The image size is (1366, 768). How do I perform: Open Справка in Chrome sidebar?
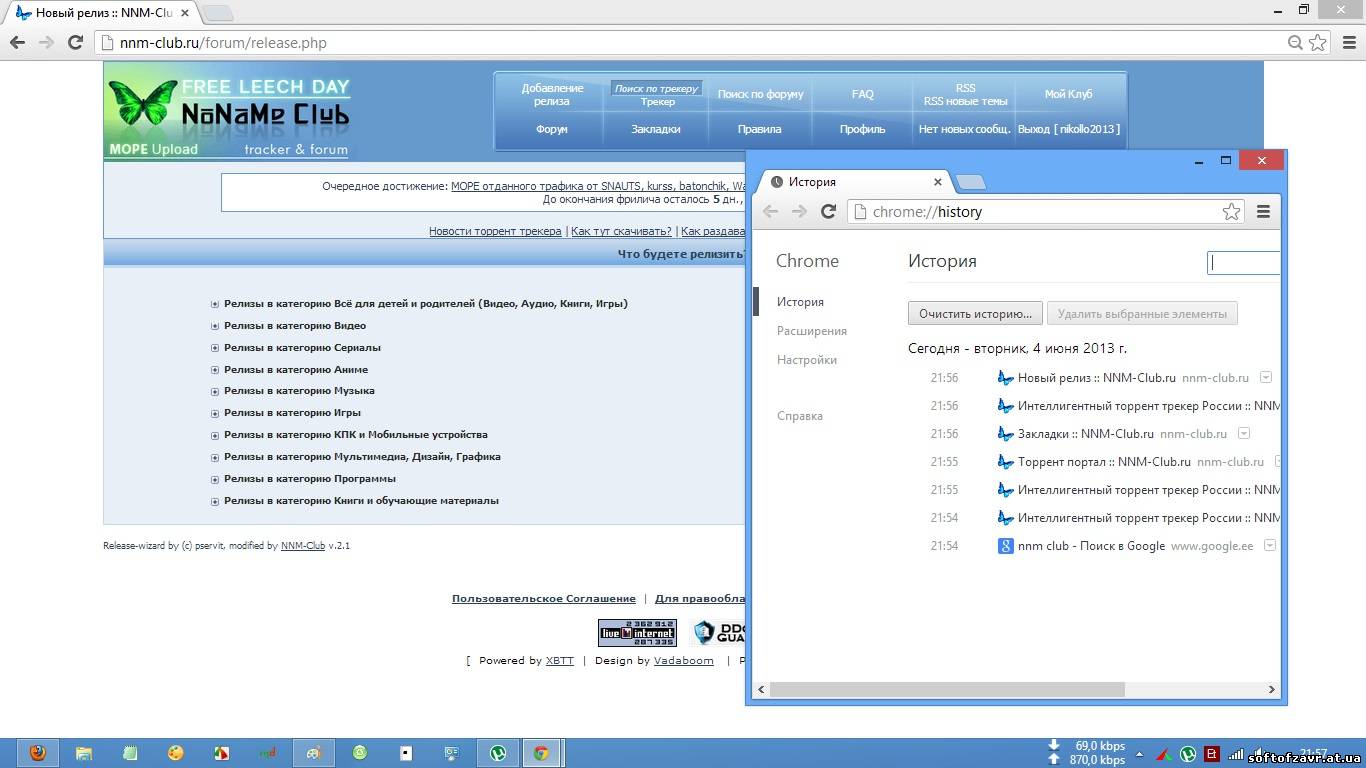pos(800,416)
